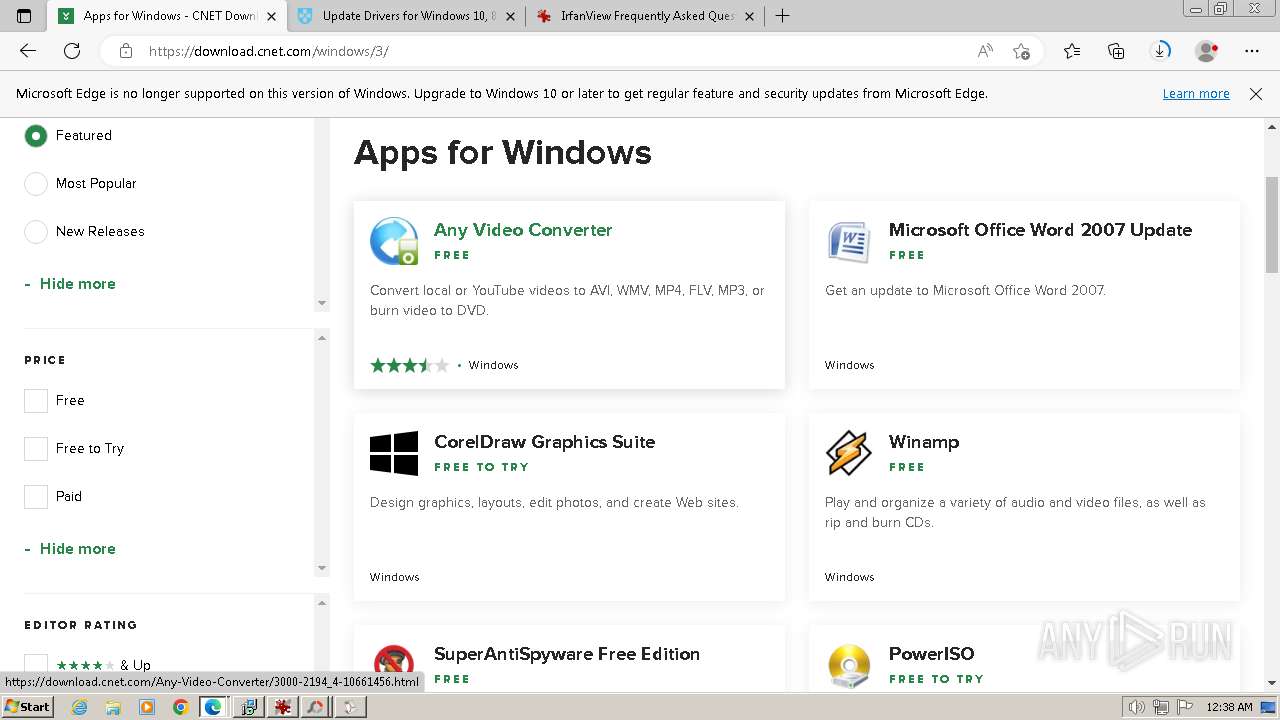1280x720 pixels.
Task: Click page scrollbar down arrow
Action: tap(1272, 683)
